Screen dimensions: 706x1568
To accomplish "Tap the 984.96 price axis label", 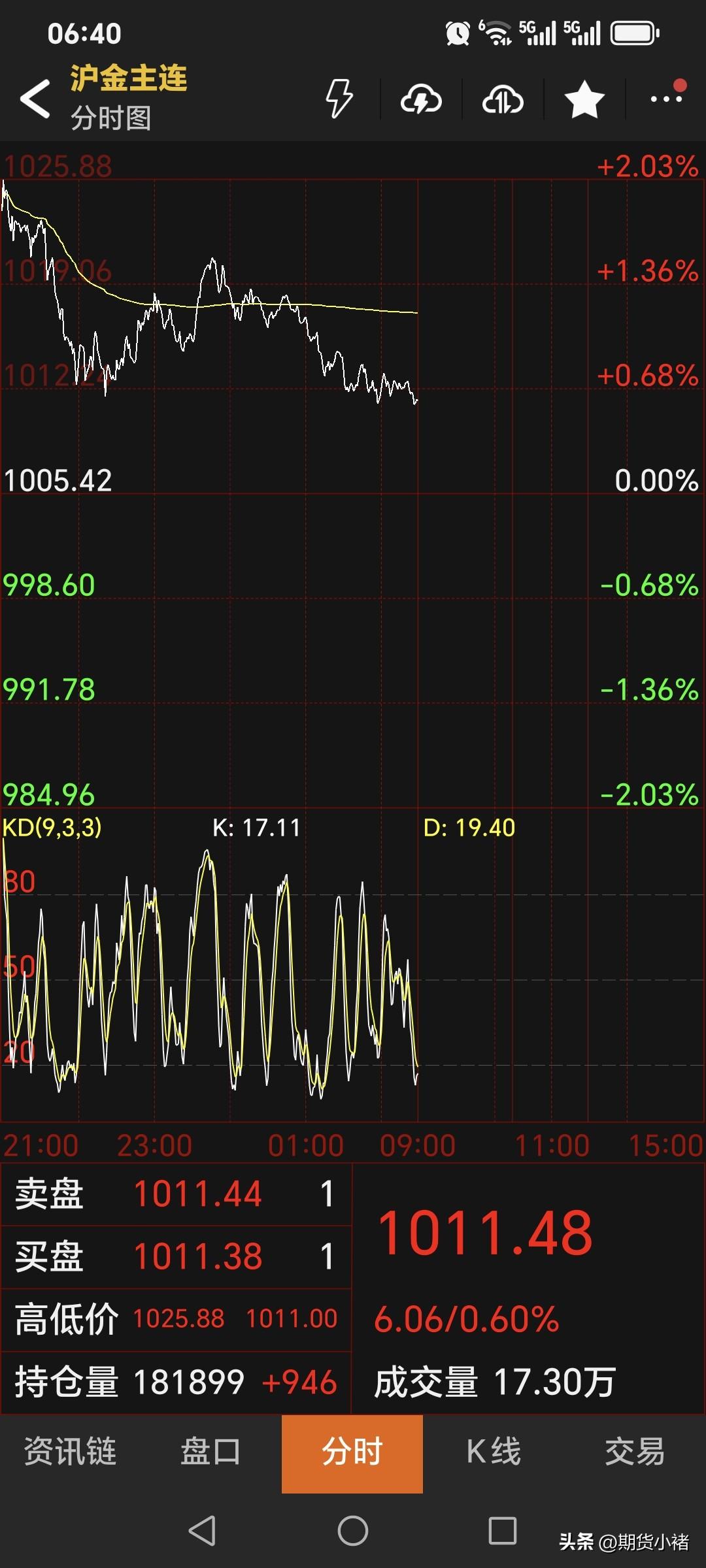I will pos(49,794).
